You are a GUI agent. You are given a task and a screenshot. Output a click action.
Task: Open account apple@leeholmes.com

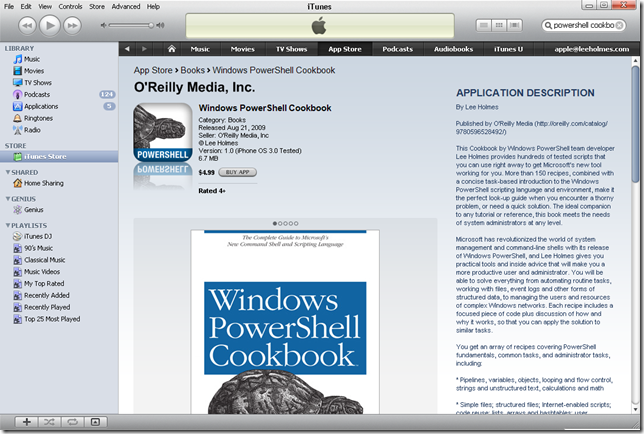click(592, 49)
